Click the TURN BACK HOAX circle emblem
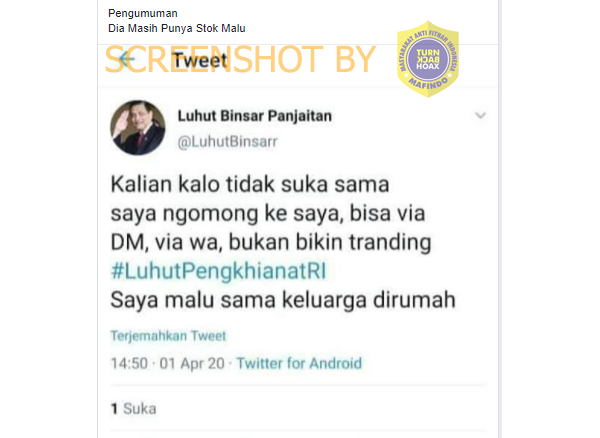Screen dimensions: 600x438 [428, 59]
